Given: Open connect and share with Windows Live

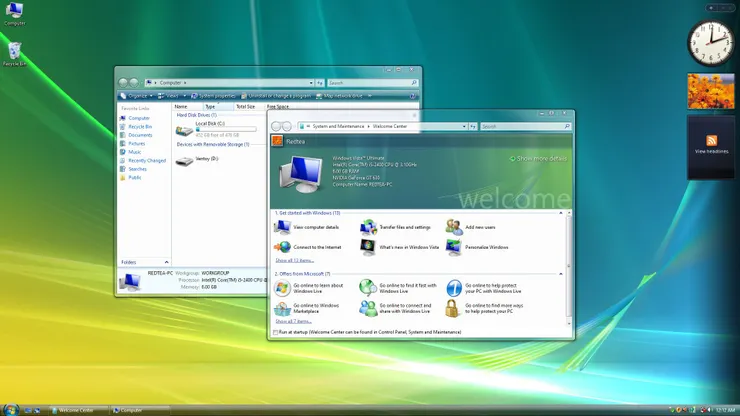Looking at the screenshot, I should click(x=395, y=308).
